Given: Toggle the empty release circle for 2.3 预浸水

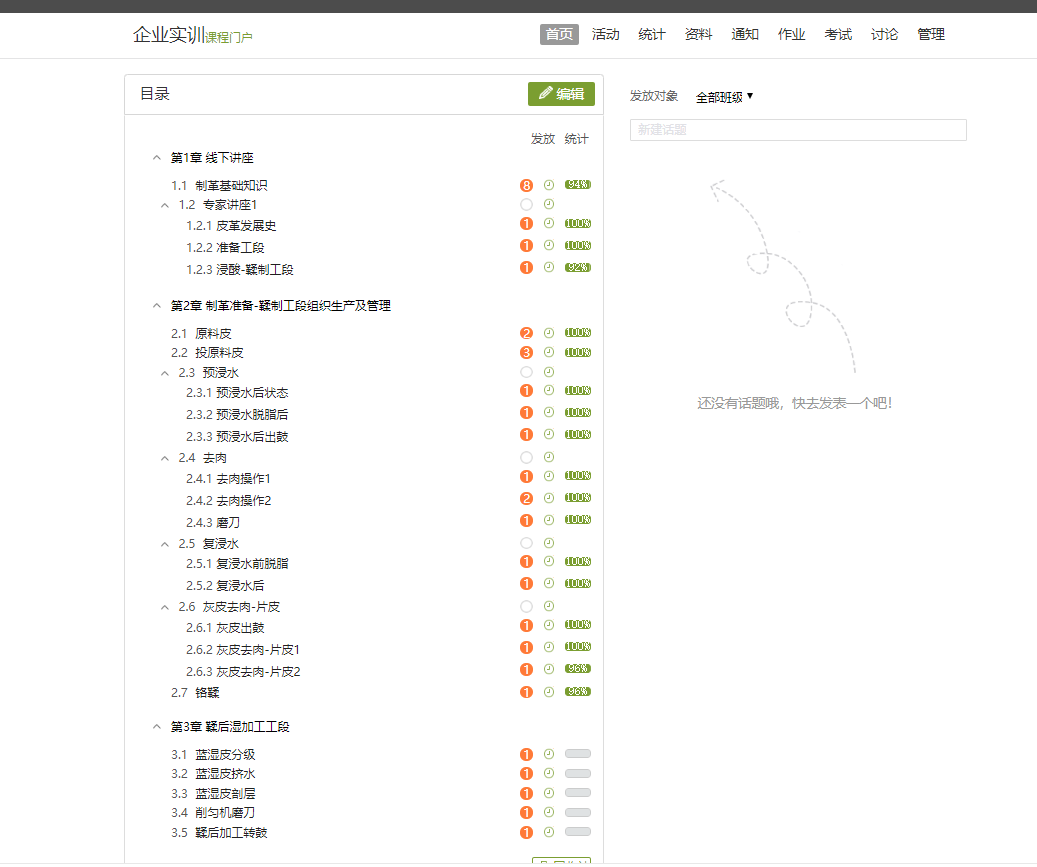Looking at the screenshot, I should (x=526, y=373).
